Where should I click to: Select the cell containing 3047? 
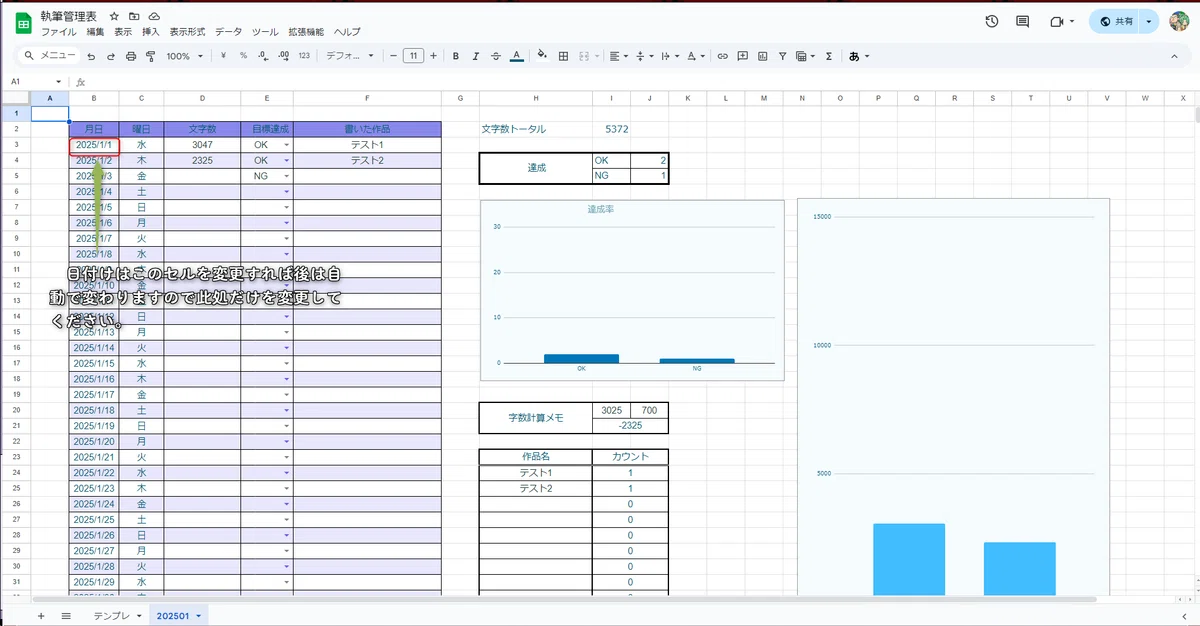[x=202, y=145]
